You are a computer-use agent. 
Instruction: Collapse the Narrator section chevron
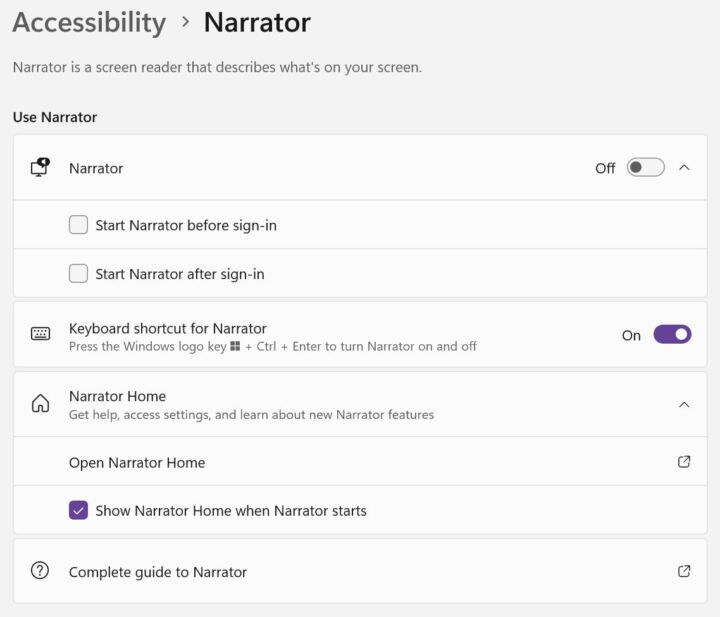point(684,168)
